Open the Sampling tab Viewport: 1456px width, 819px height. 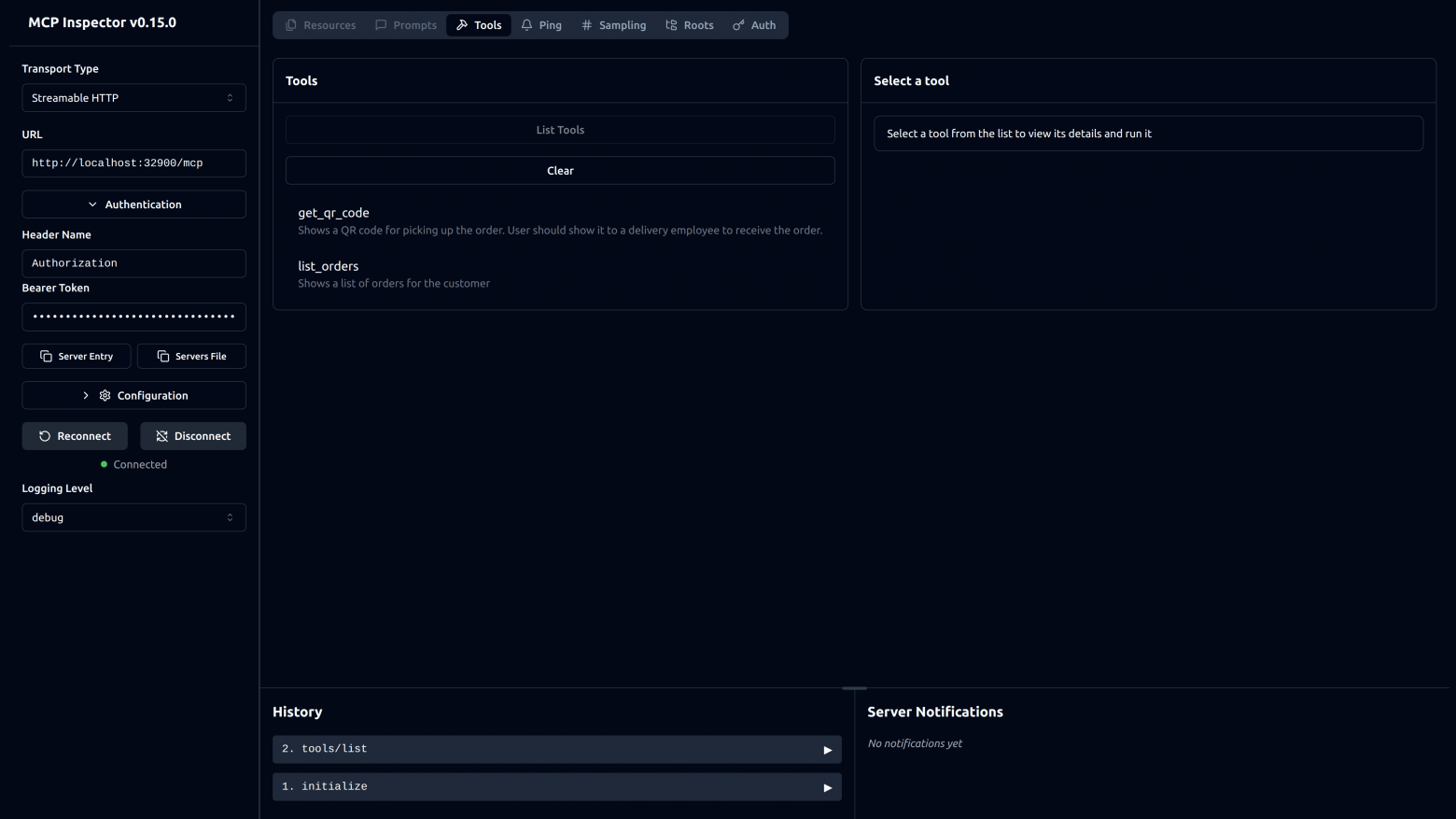613,25
